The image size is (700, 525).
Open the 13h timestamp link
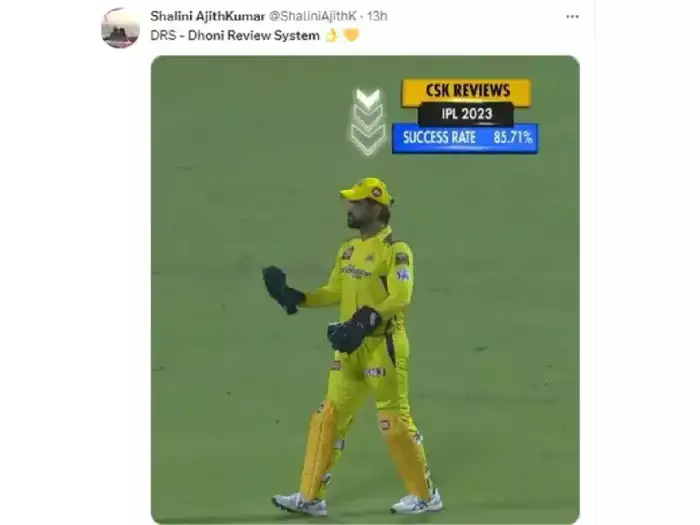coord(377,16)
